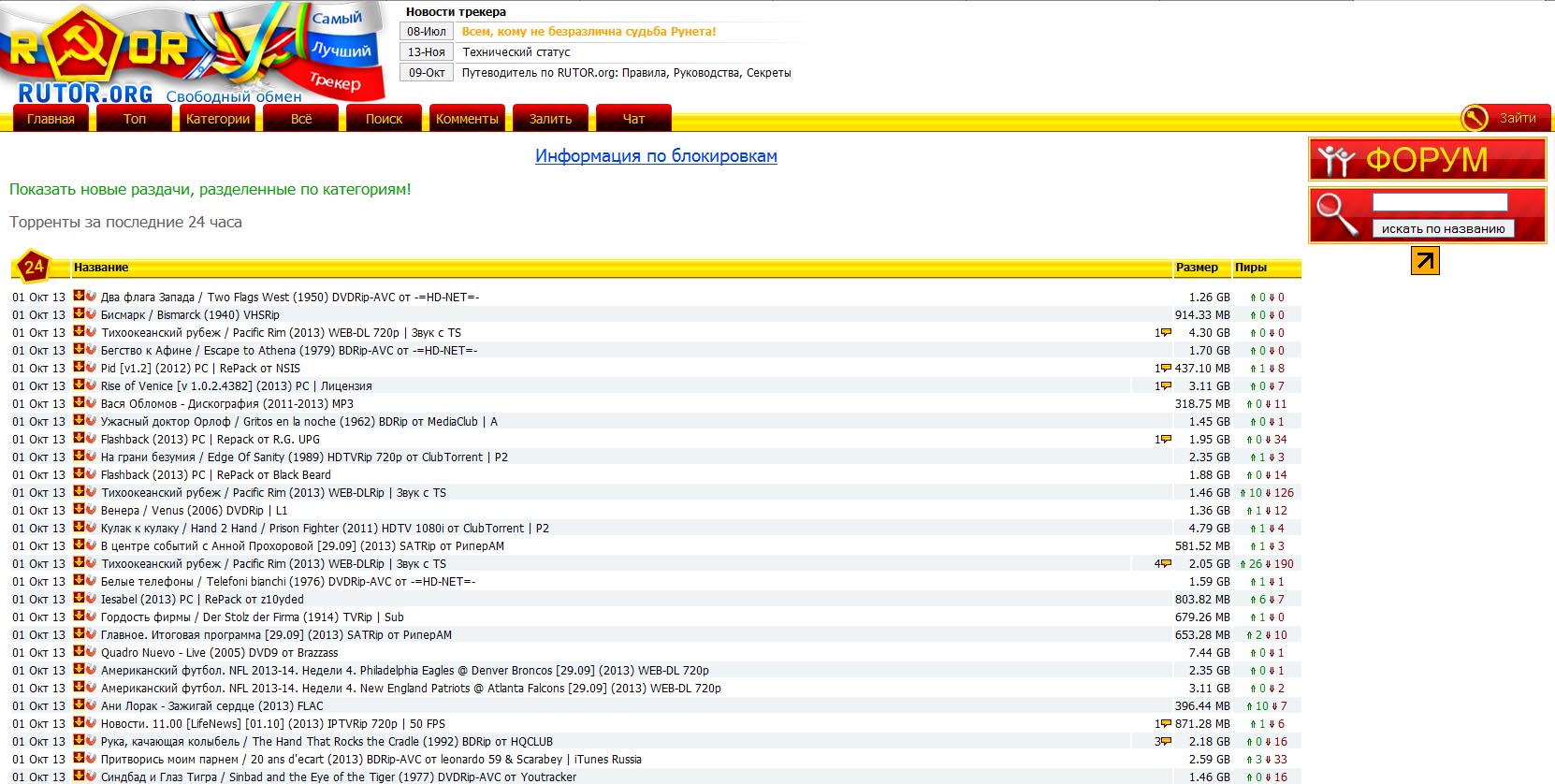Open Информация по блокировкам link

pyautogui.click(x=656, y=156)
